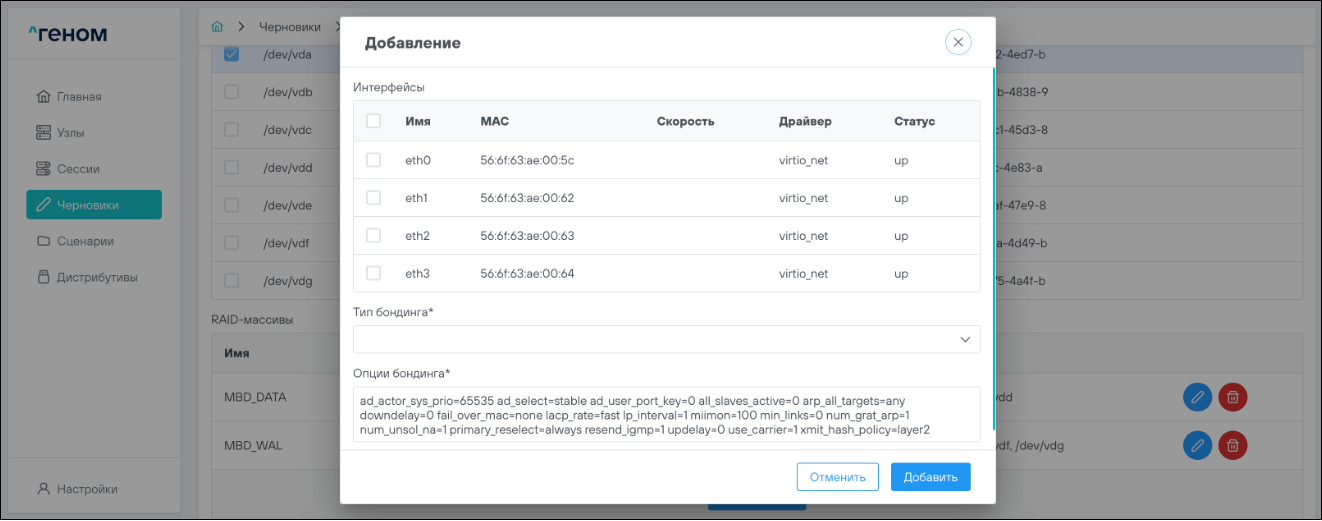
Task: Check the eth3 interface checkbox
Action: point(374,274)
